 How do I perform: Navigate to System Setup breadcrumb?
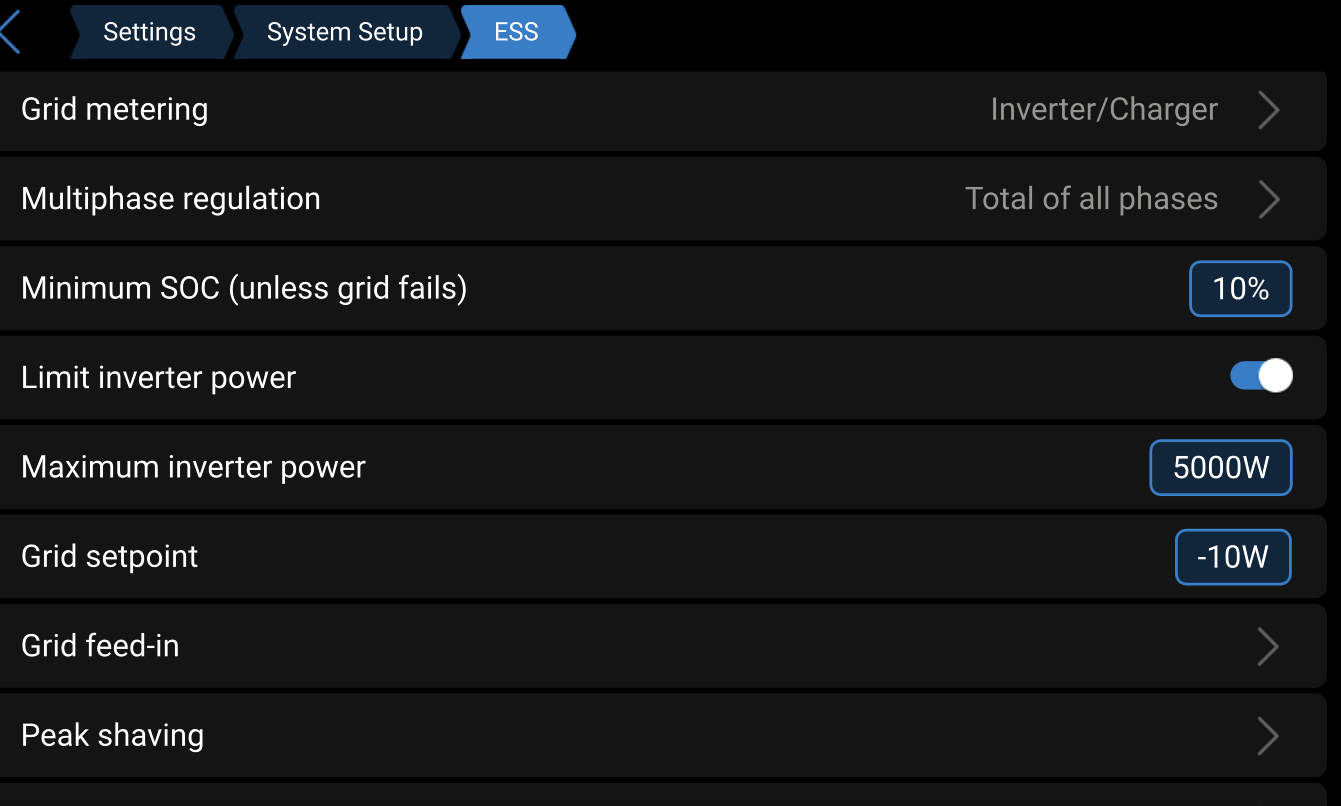tap(344, 32)
